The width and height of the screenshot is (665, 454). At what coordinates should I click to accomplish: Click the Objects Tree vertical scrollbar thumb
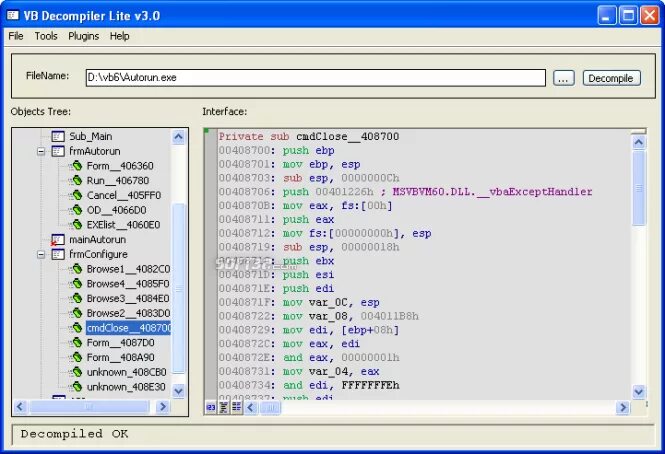179,289
